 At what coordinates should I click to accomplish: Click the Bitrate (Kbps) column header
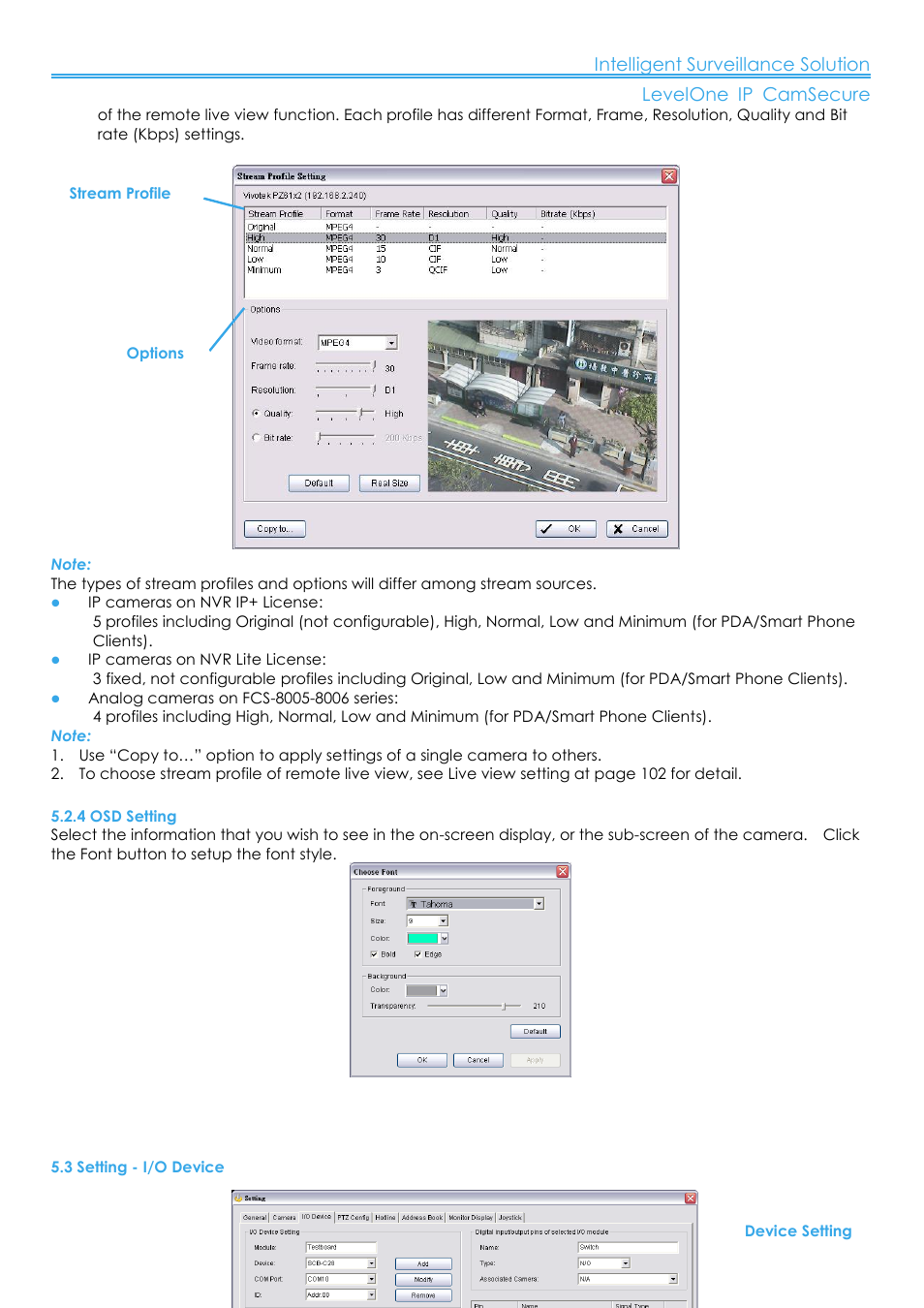(601, 214)
